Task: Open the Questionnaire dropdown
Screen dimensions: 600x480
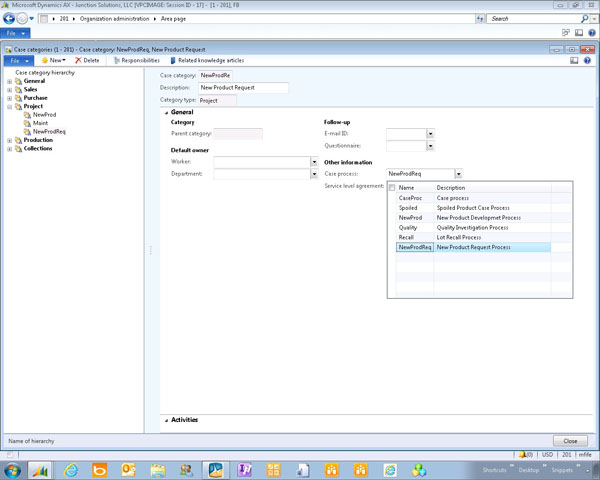Action: [430, 146]
